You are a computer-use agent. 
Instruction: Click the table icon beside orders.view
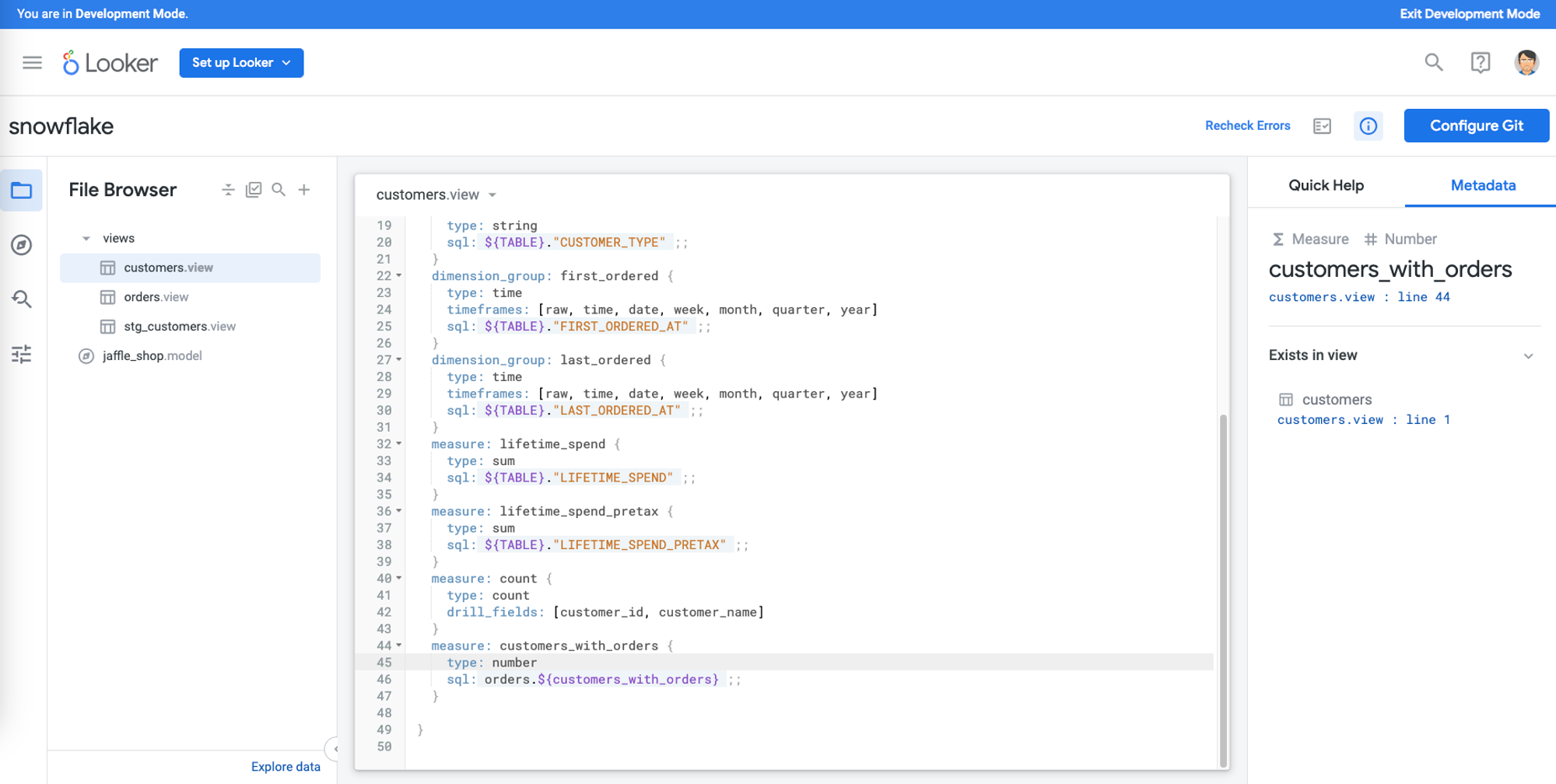click(x=107, y=297)
